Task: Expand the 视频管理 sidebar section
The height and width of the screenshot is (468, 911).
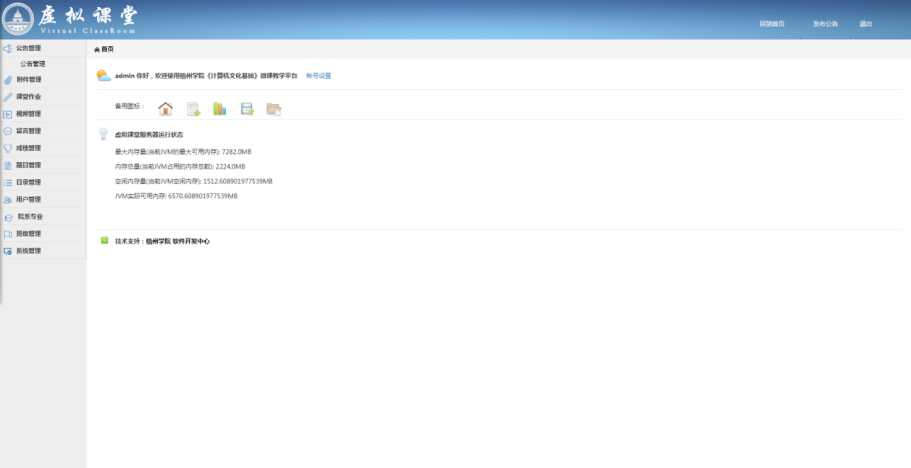Action: coord(28,114)
